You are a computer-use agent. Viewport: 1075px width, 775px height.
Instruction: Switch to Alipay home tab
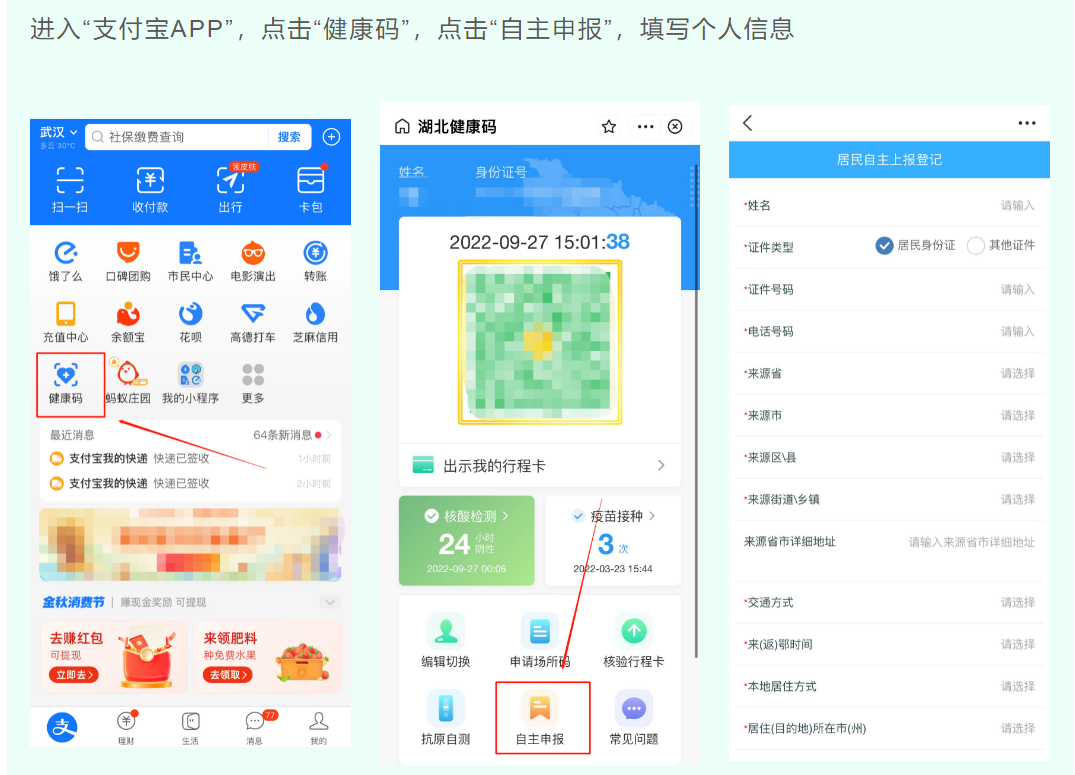point(62,727)
